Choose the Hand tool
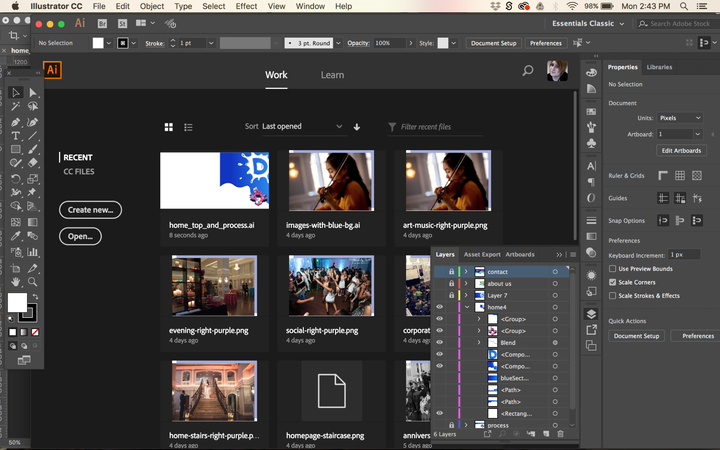 pyautogui.click(x=15, y=282)
